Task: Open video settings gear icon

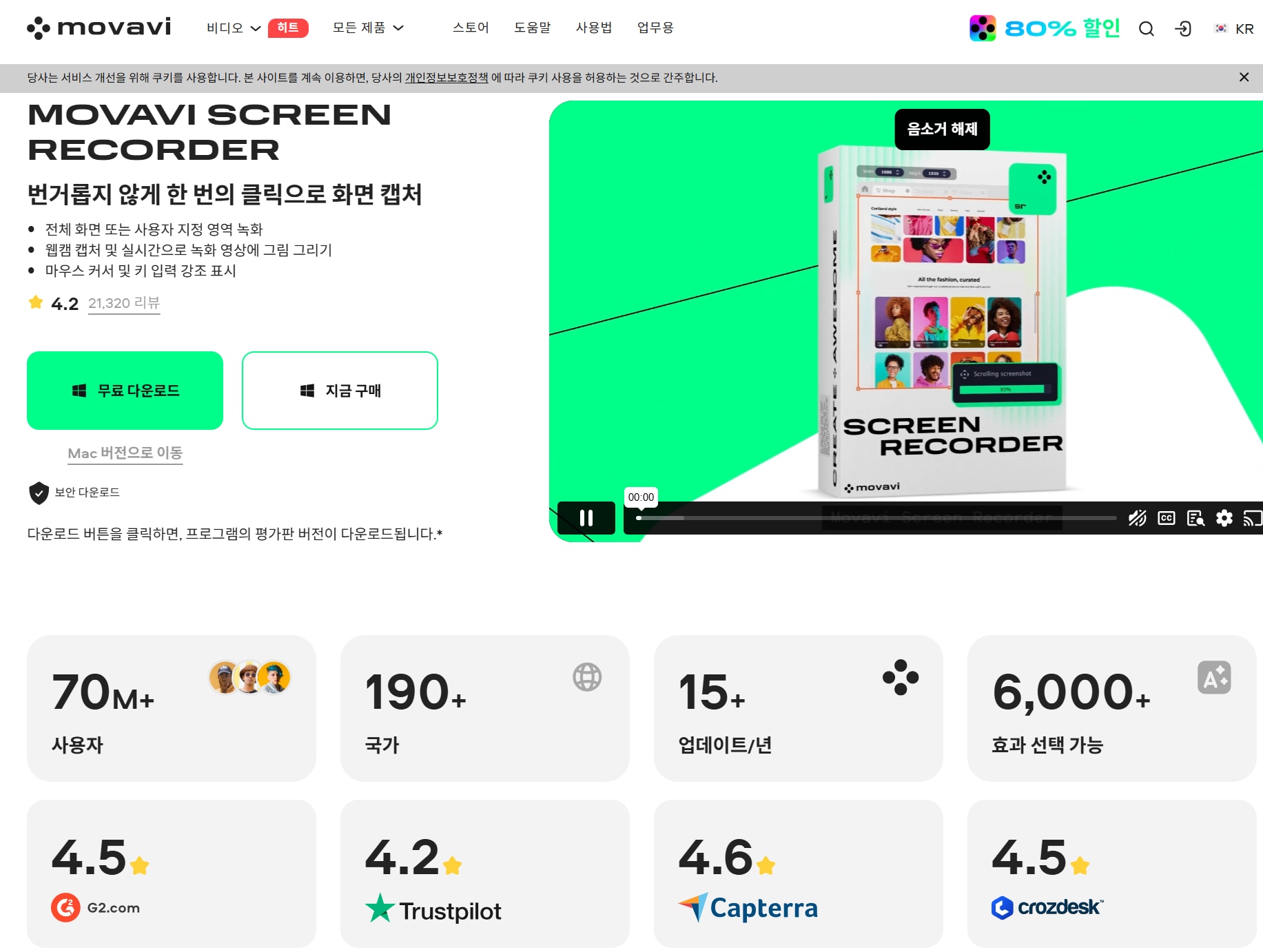Action: click(1224, 518)
